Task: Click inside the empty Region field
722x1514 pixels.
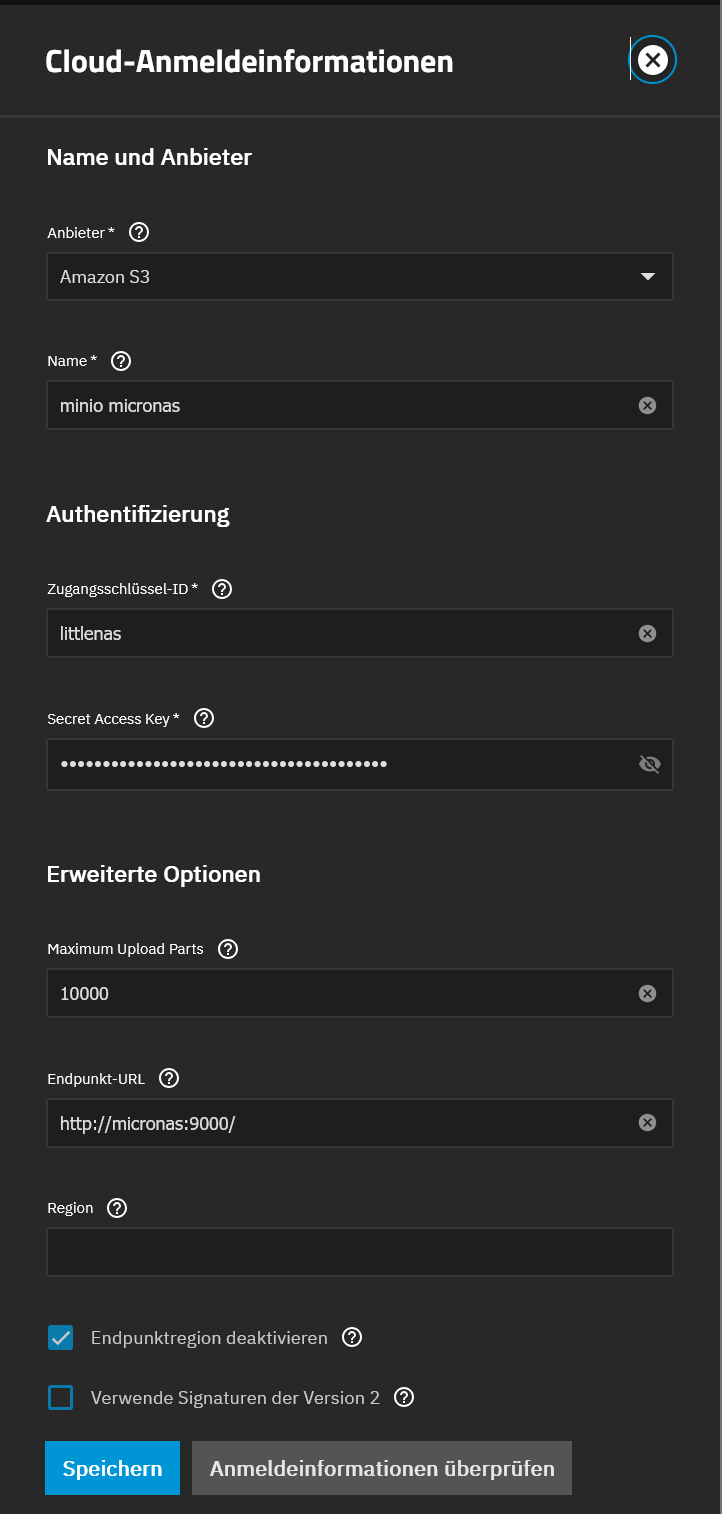Action: (360, 1251)
